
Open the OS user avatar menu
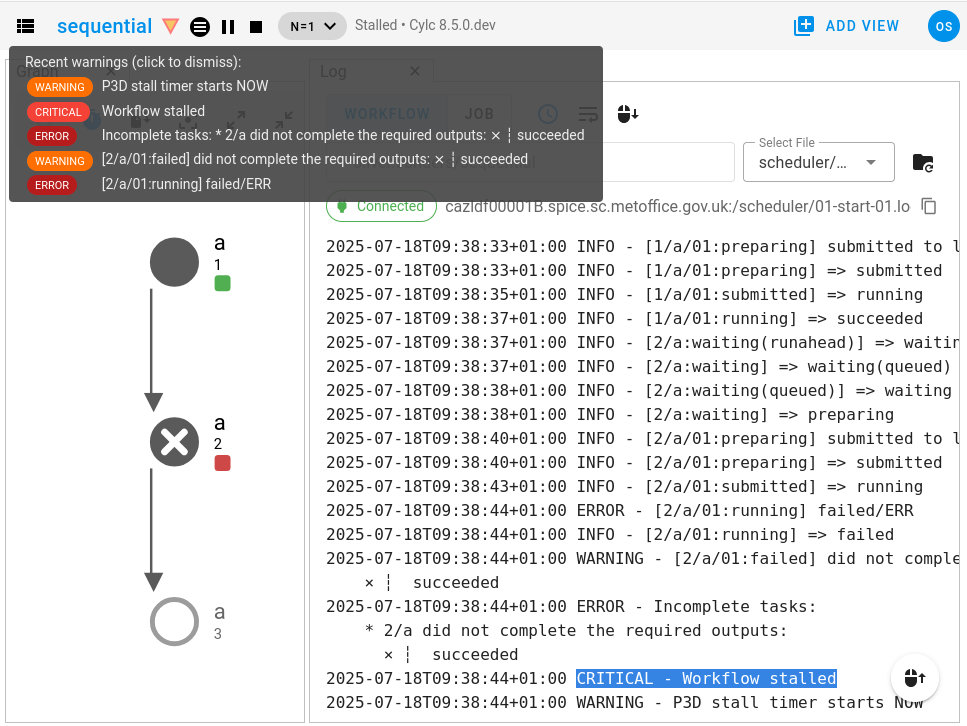pyautogui.click(x=942, y=26)
